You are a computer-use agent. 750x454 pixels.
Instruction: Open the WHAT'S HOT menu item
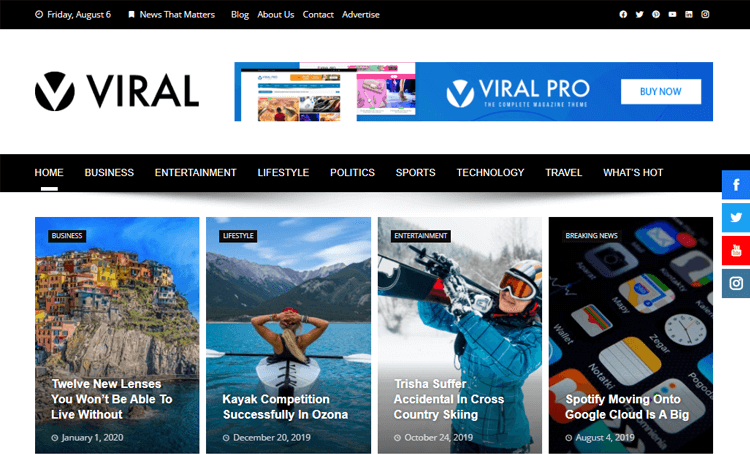(633, 173)
